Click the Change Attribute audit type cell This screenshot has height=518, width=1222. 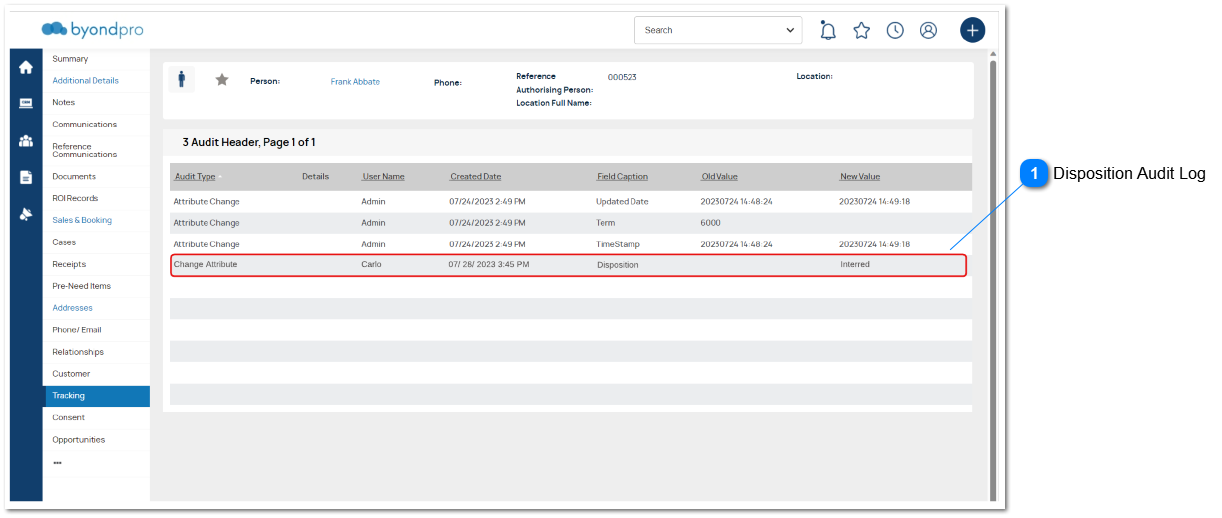coord(205,265)
